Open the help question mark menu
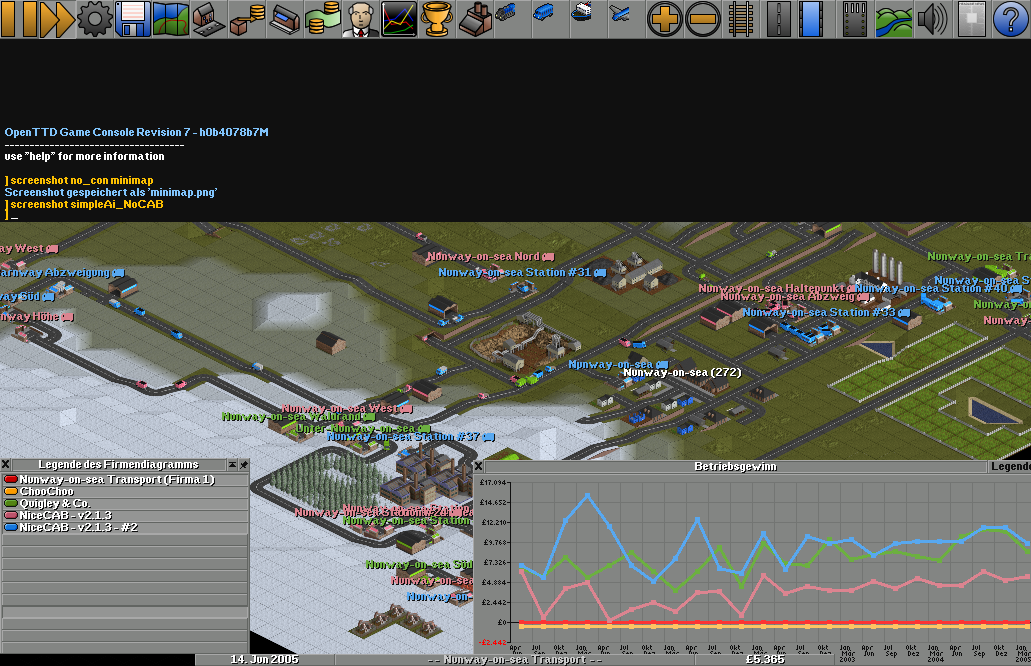The height and width of the screenshot is (666, 1031). (x=1009, y=19)
